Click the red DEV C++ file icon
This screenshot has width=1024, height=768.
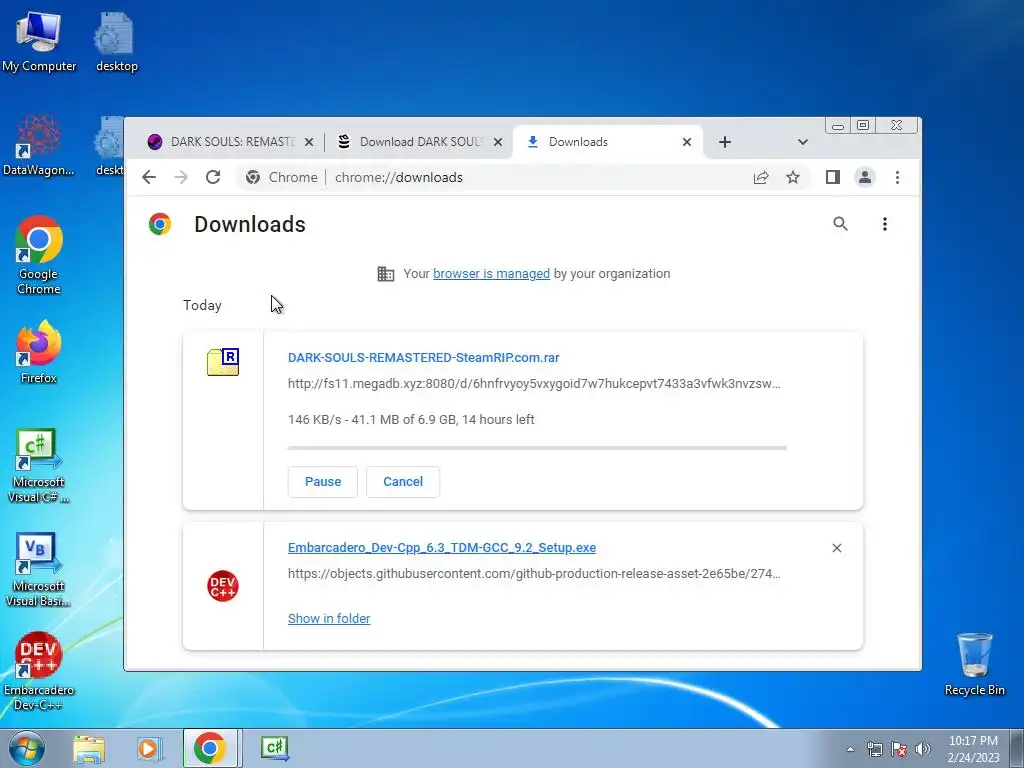click(x=223, y=586)
